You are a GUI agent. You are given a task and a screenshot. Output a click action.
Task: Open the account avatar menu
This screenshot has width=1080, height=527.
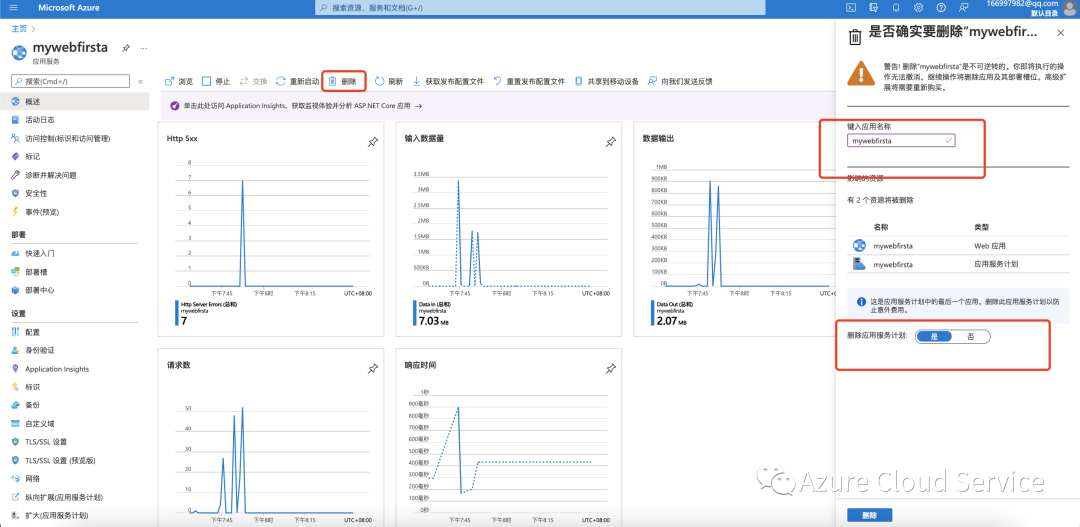coord(1070,8)
